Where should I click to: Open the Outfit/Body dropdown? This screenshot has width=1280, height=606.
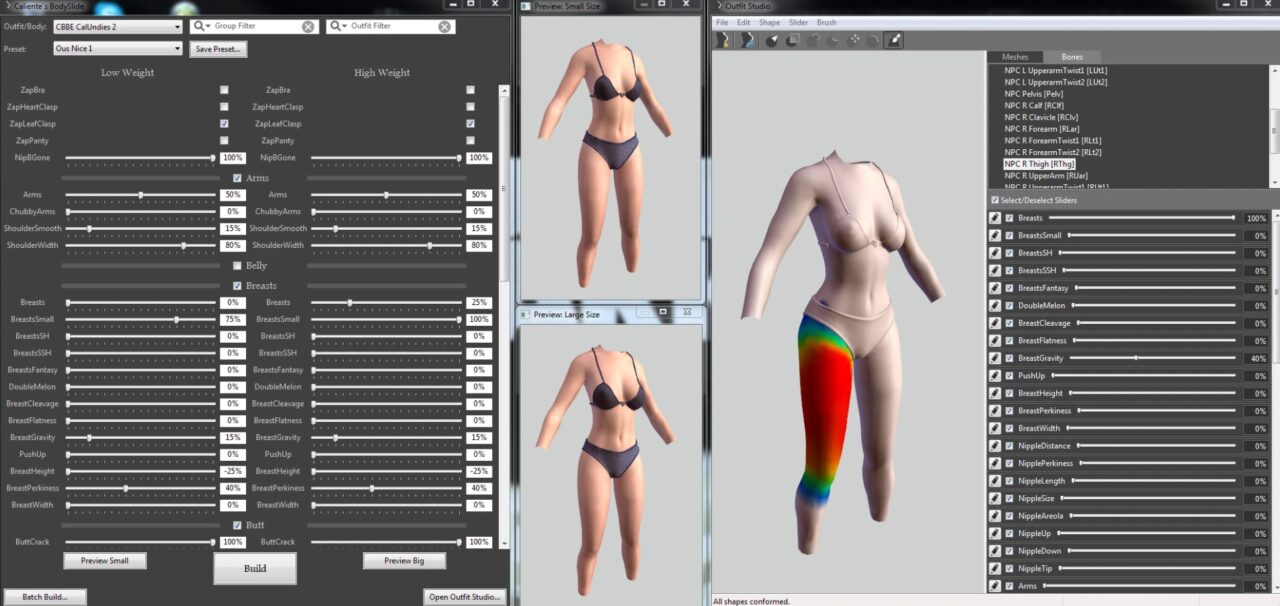(x=117, y=27)
